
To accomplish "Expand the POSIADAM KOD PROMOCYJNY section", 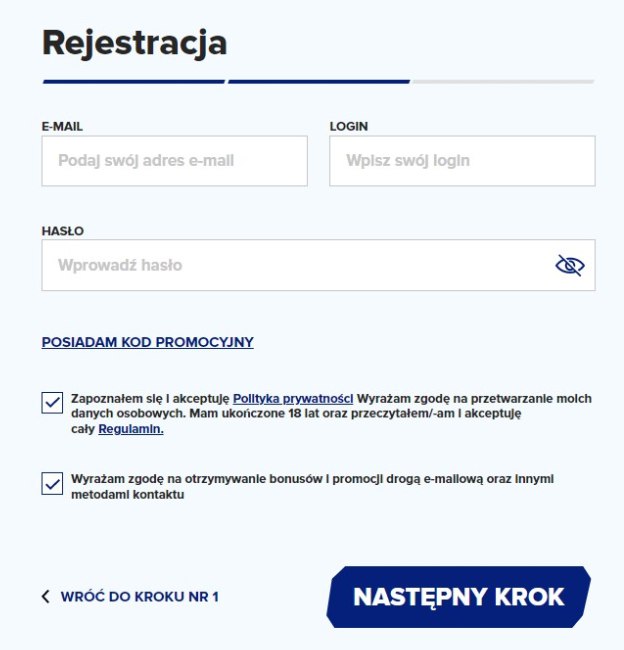I will (x=147, y=342).
